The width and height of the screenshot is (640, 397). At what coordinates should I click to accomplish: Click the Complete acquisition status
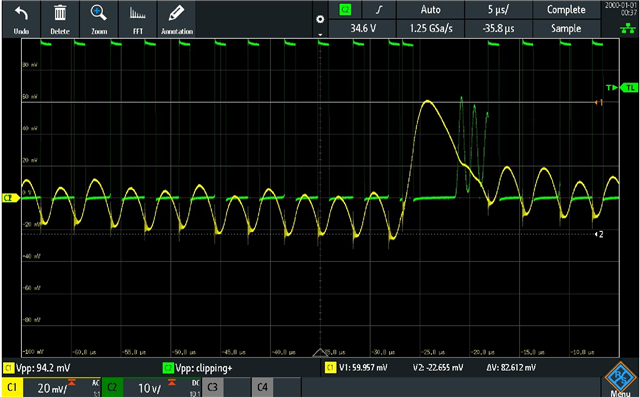click(566, 10)
